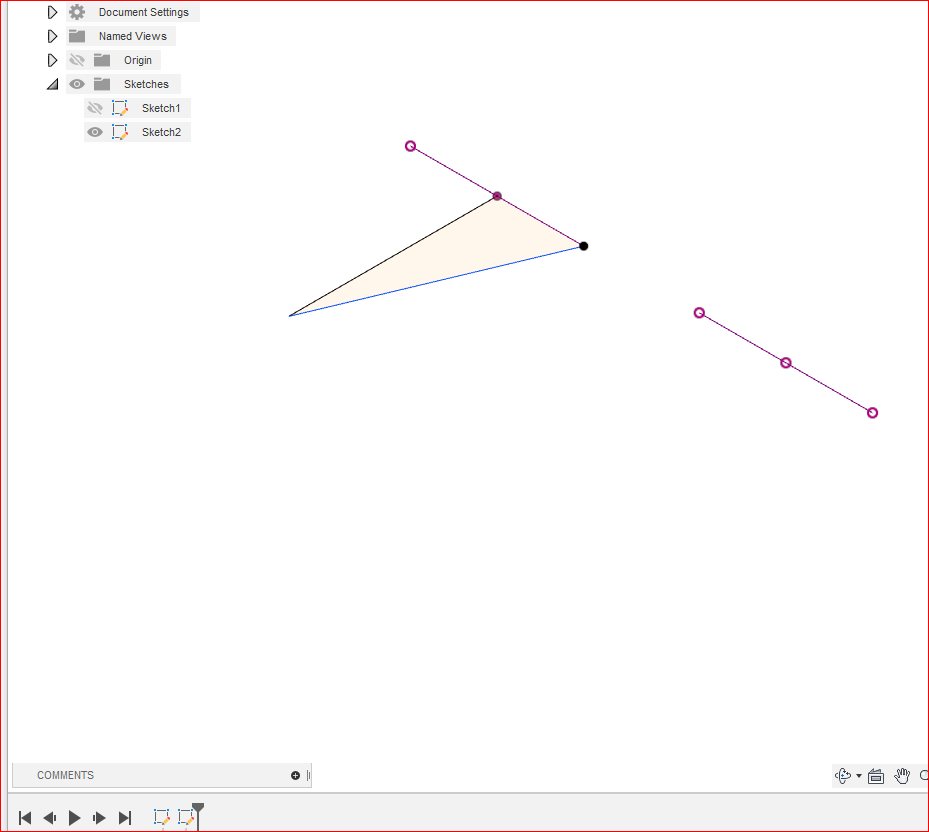Select the Sketch2 label in browser
This screenshot has width=929, height=832.
click(x=162, y=132)
